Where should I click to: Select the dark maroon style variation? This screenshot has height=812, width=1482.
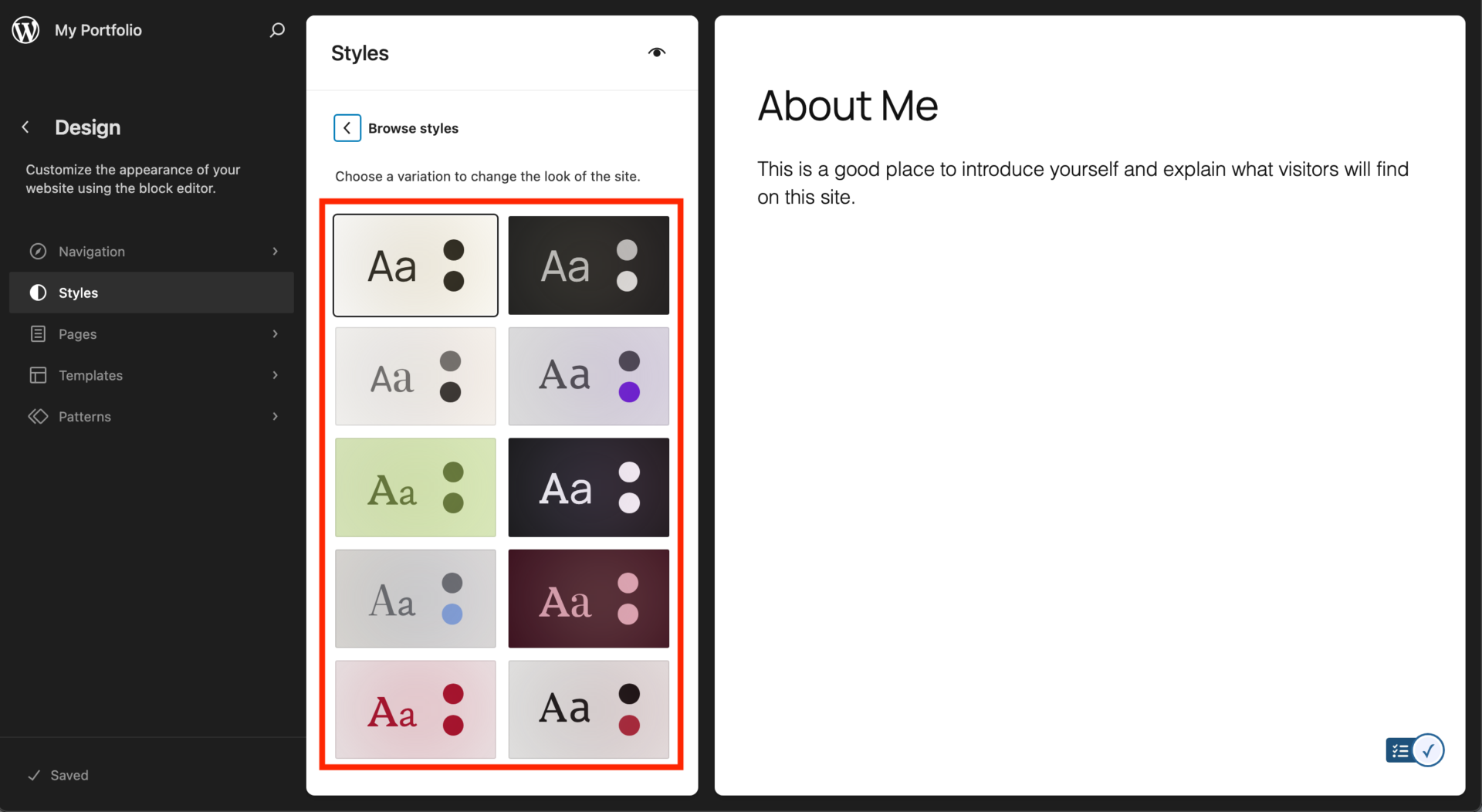[588, 599]
